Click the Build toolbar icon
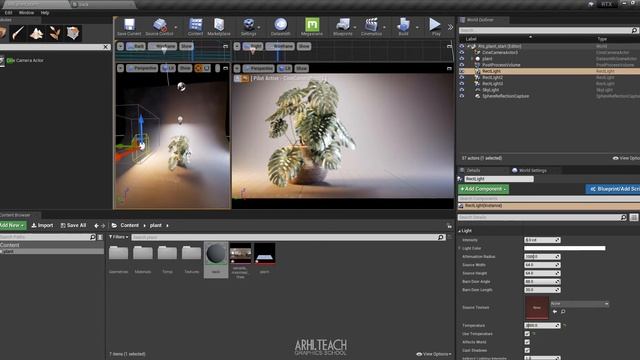 (x=403, y=27)
